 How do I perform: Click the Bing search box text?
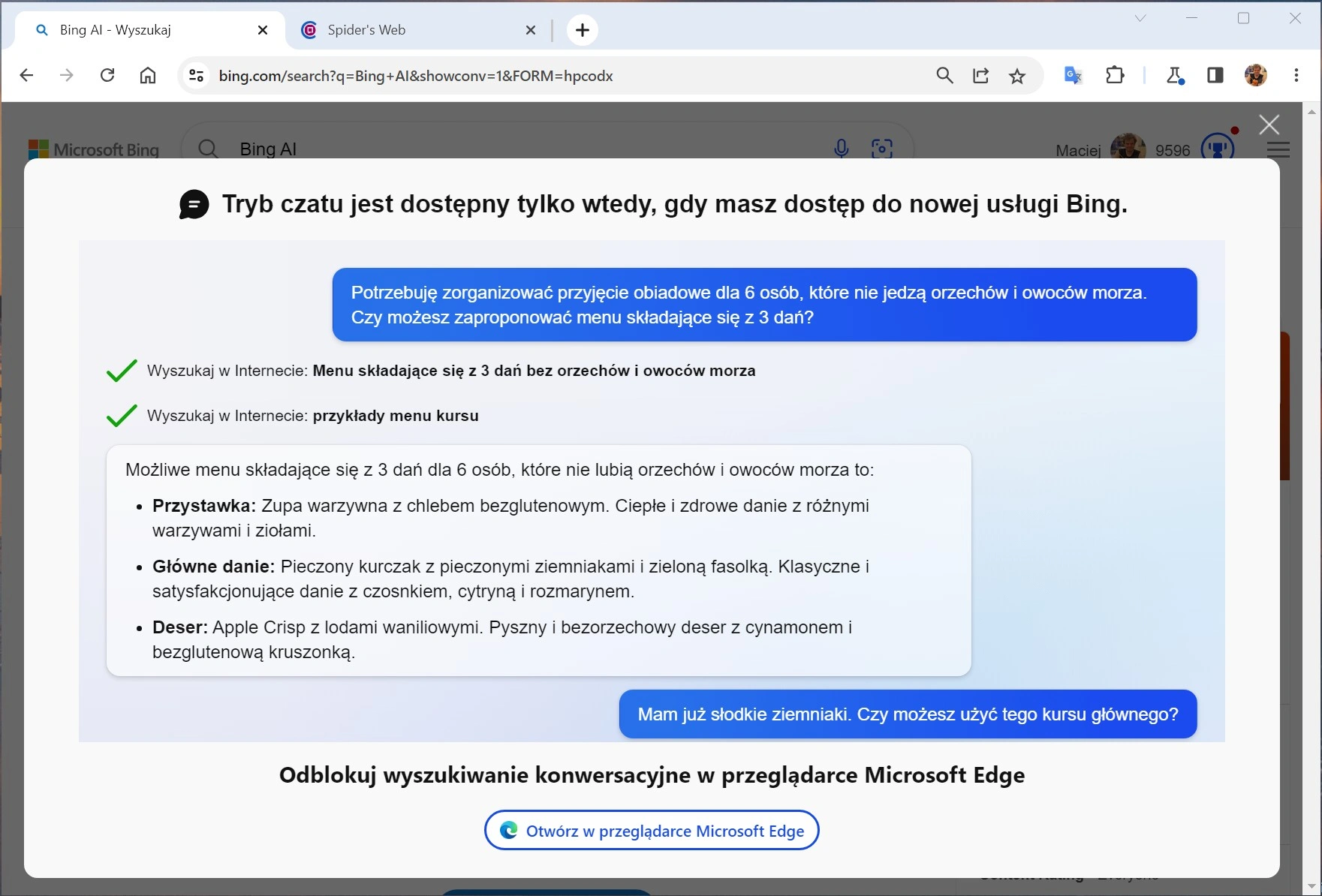click(x=268, y=149)
